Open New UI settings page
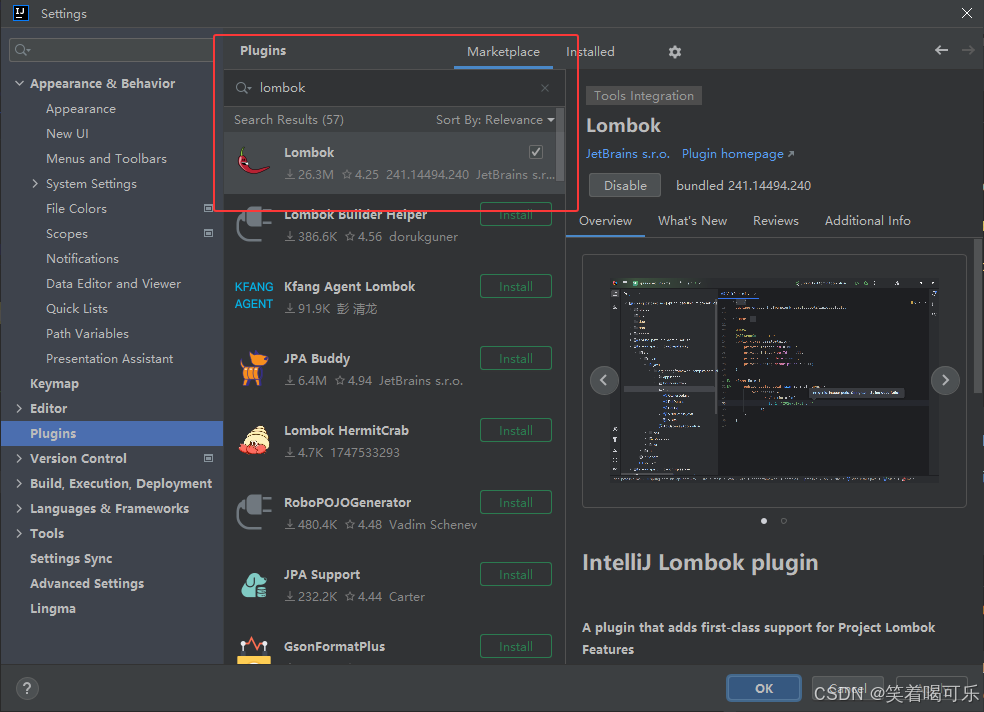This screenshot has width=984, height=712. pyautogui.click(x=67, y=134)
